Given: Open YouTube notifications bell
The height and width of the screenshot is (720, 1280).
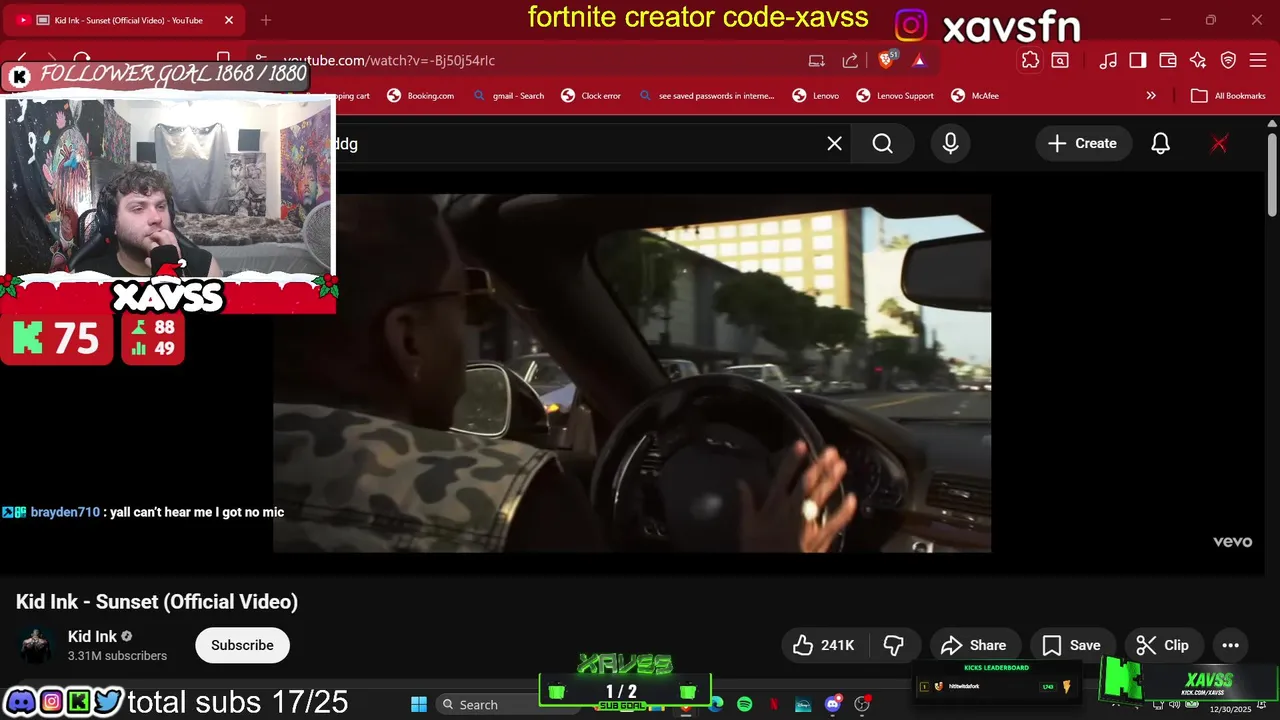Looking at the screenshot, I should pos(1160,144).
